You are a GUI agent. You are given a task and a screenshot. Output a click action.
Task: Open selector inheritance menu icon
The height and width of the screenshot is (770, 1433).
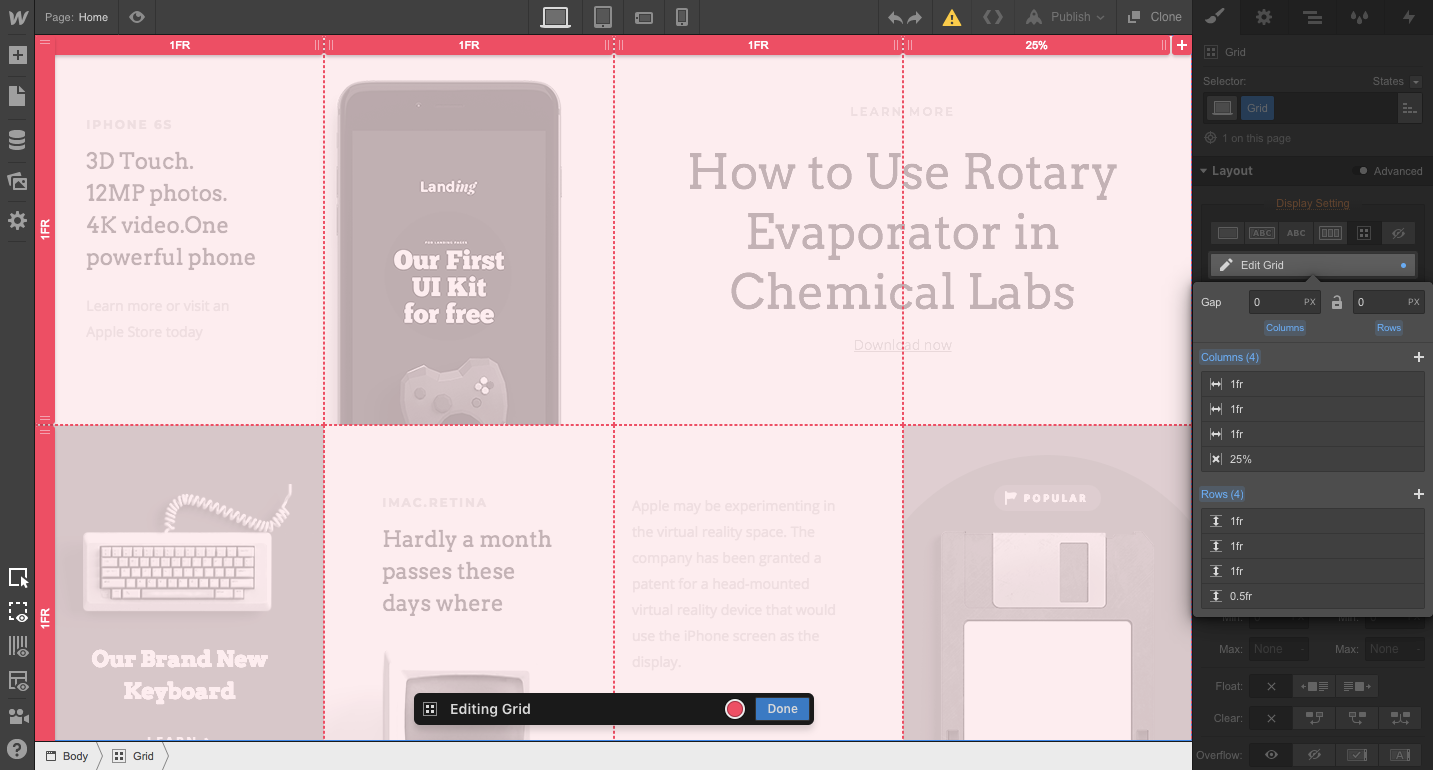pyautogui.click(x=1410, y=108)
